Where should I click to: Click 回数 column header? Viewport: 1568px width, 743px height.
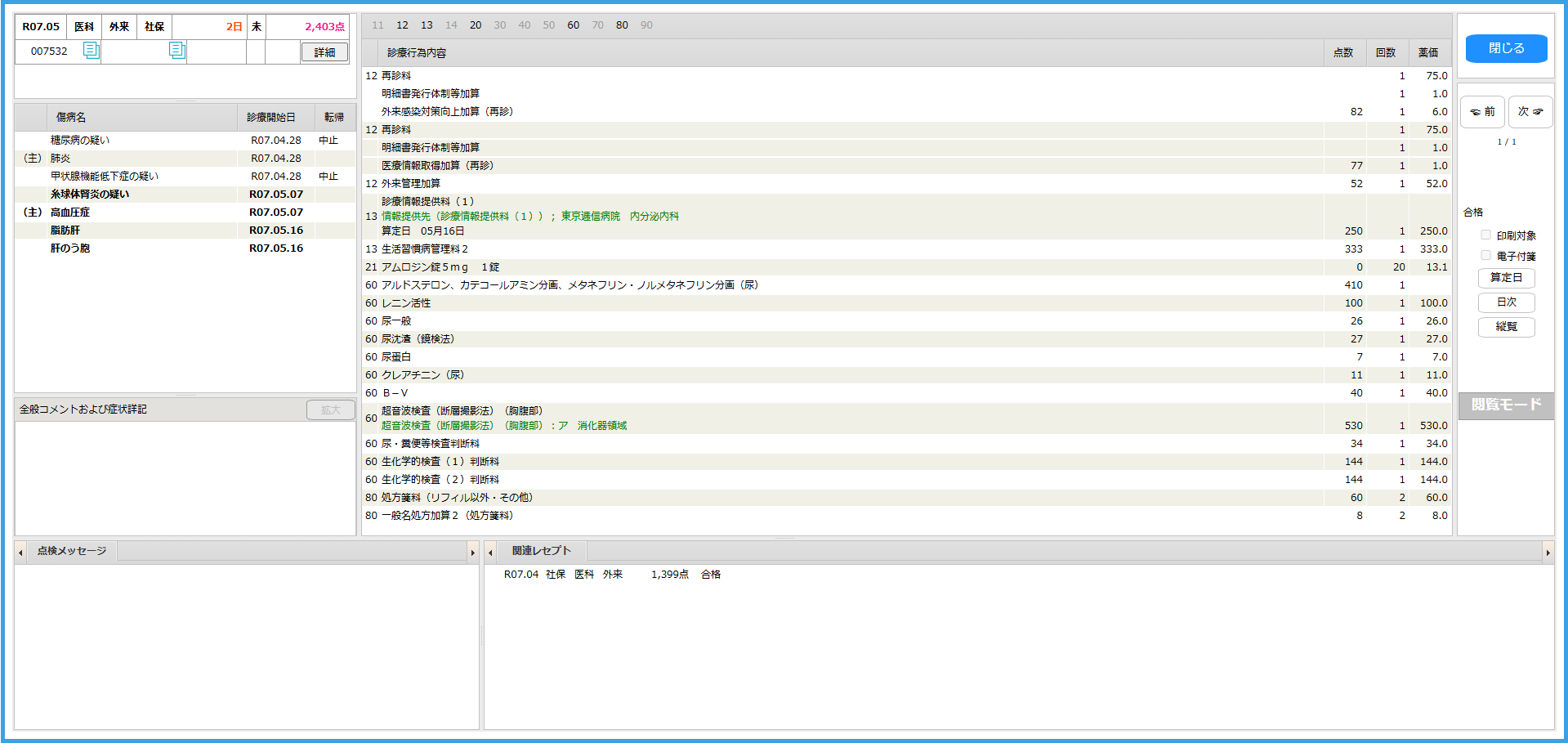pyautogui.click(x=1387, y=53)
